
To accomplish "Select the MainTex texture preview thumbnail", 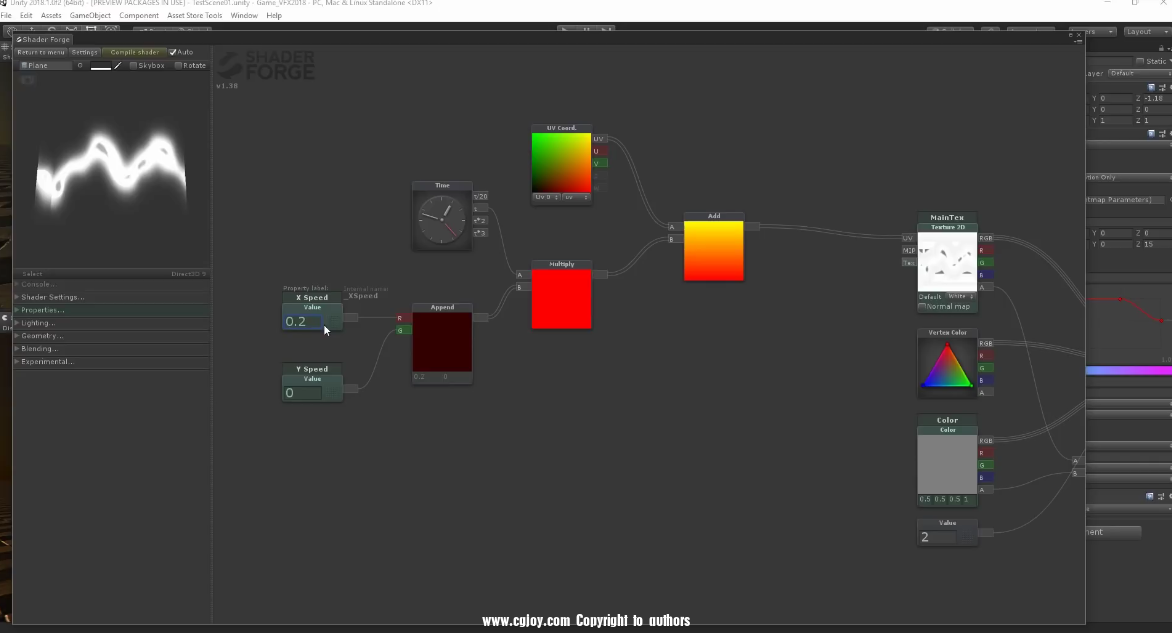I will [947, 262].
